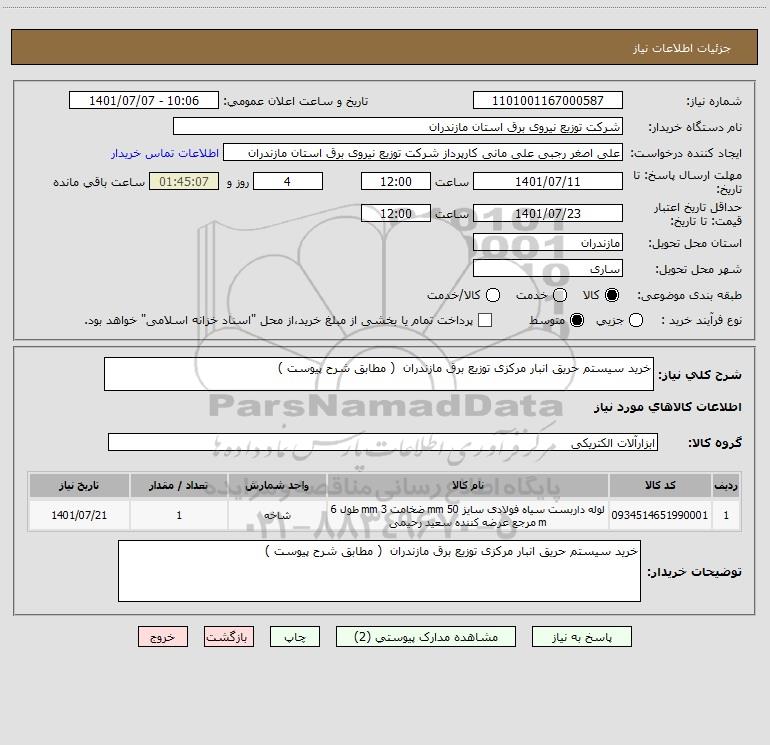Viewport: 770px width, 745px height.
Task: Select the متوسط purchase type radio
Action: (x=577, y=320)
